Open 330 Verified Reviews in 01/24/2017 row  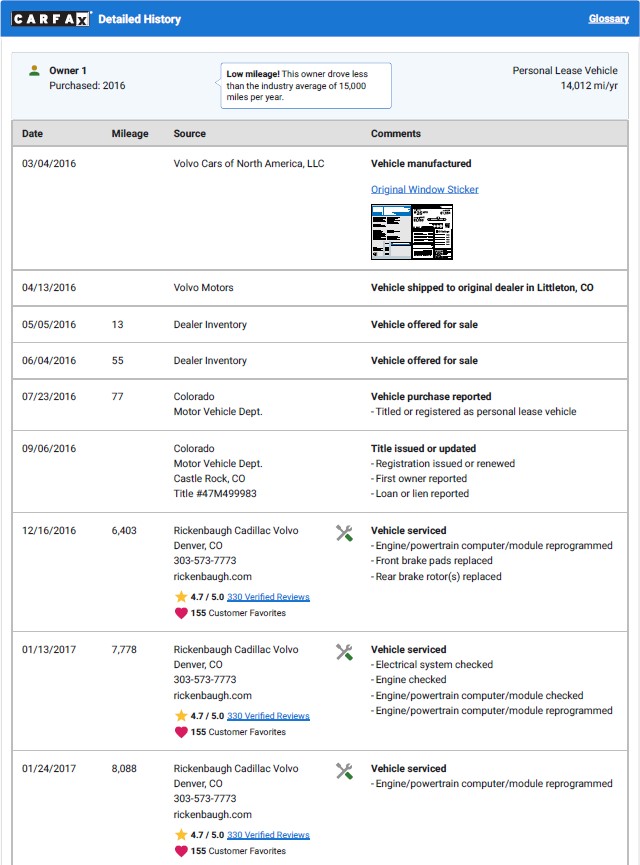pyautogui.click(x=268, y=835)
